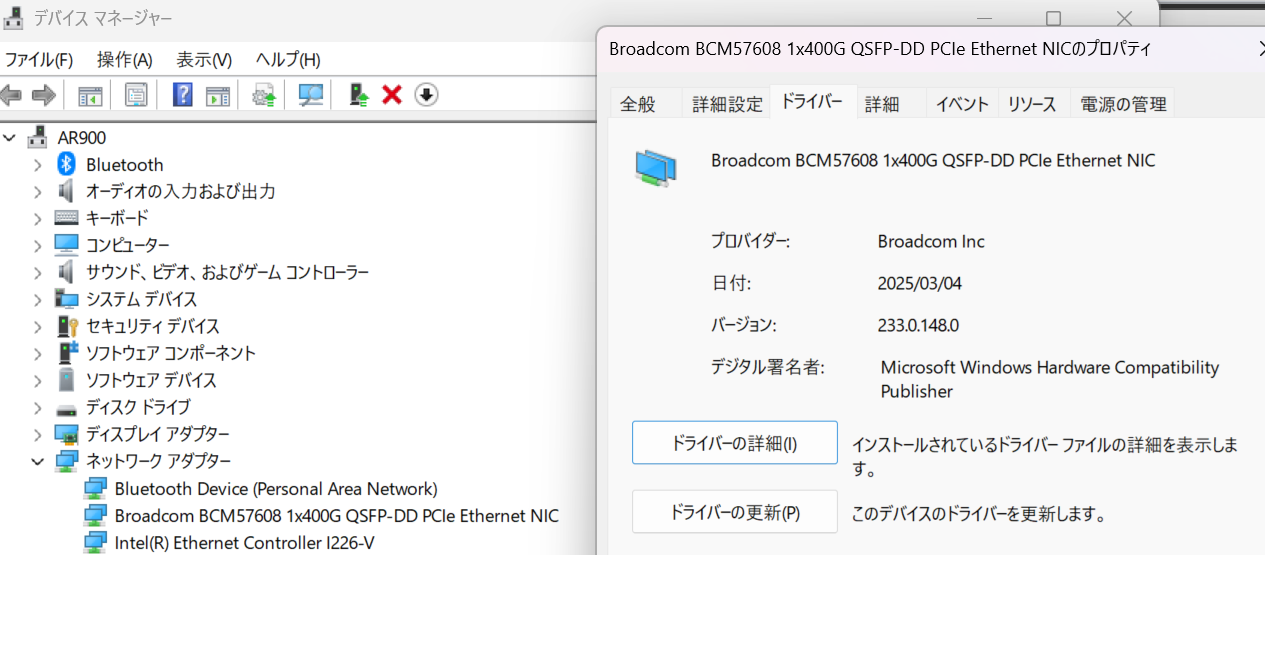
Task: Open the blue Help question mark icon
Action: (182, 95)
